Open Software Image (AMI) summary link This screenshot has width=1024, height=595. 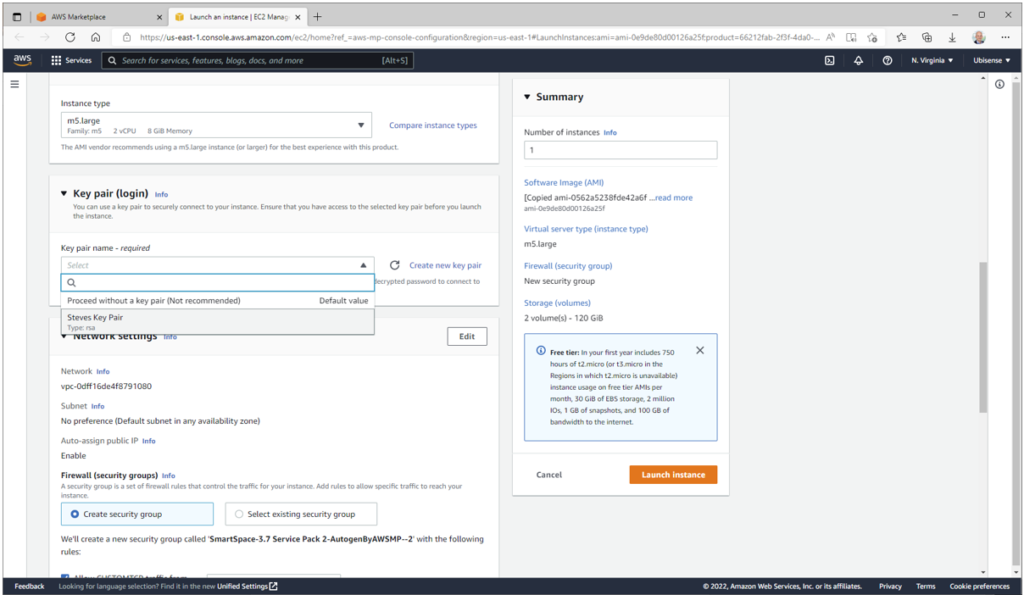[564, 183]
